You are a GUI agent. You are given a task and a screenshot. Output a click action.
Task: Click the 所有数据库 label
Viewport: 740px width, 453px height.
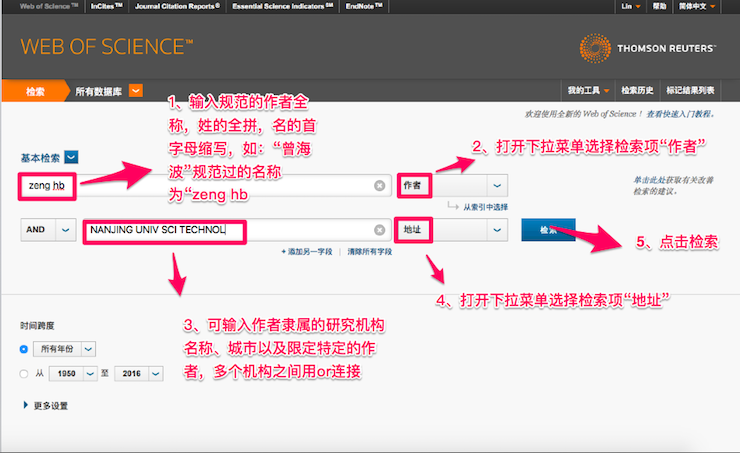(x=99, y=91)
